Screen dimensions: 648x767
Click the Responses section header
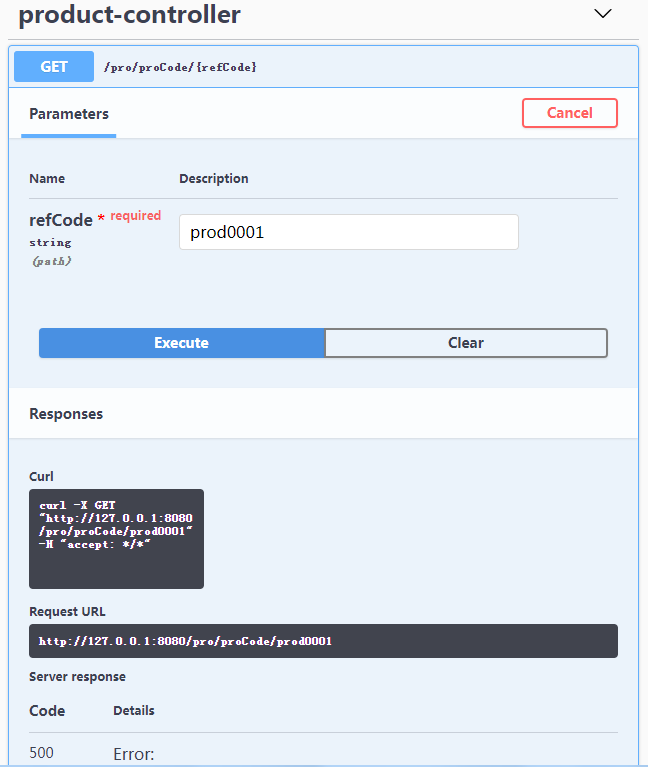coord(66,414)
